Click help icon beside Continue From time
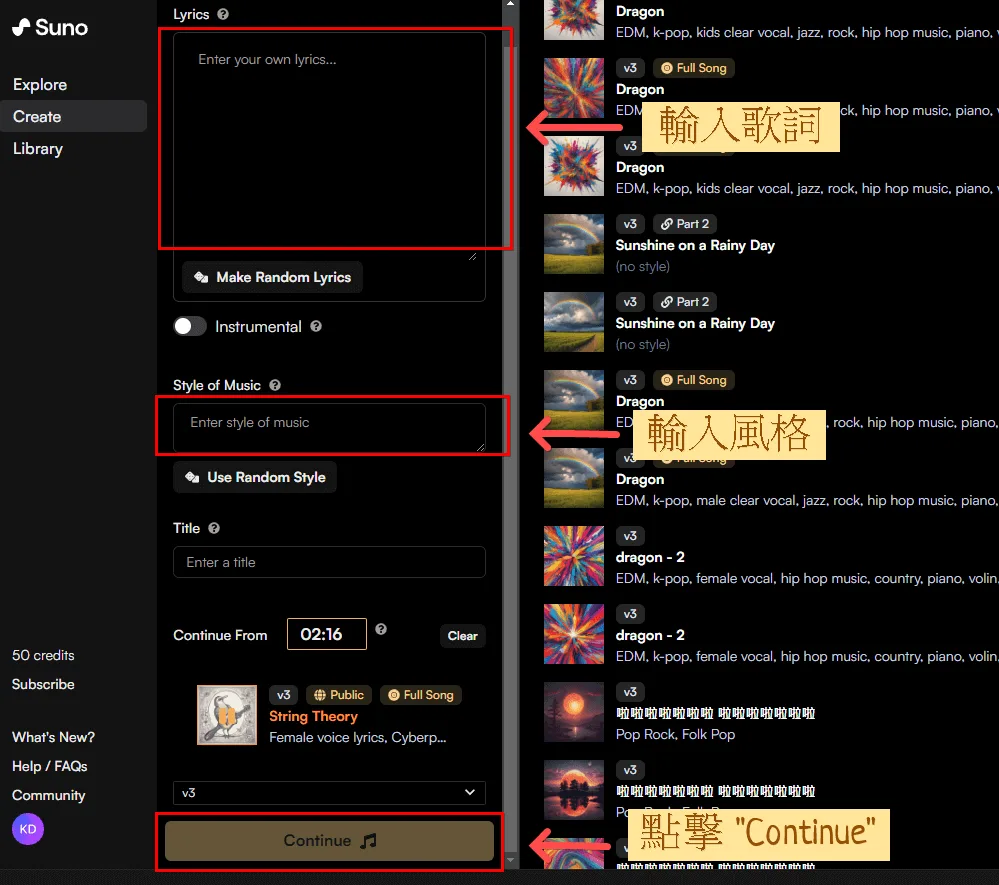This screenshot has height=885, width=999. (381, 629)
